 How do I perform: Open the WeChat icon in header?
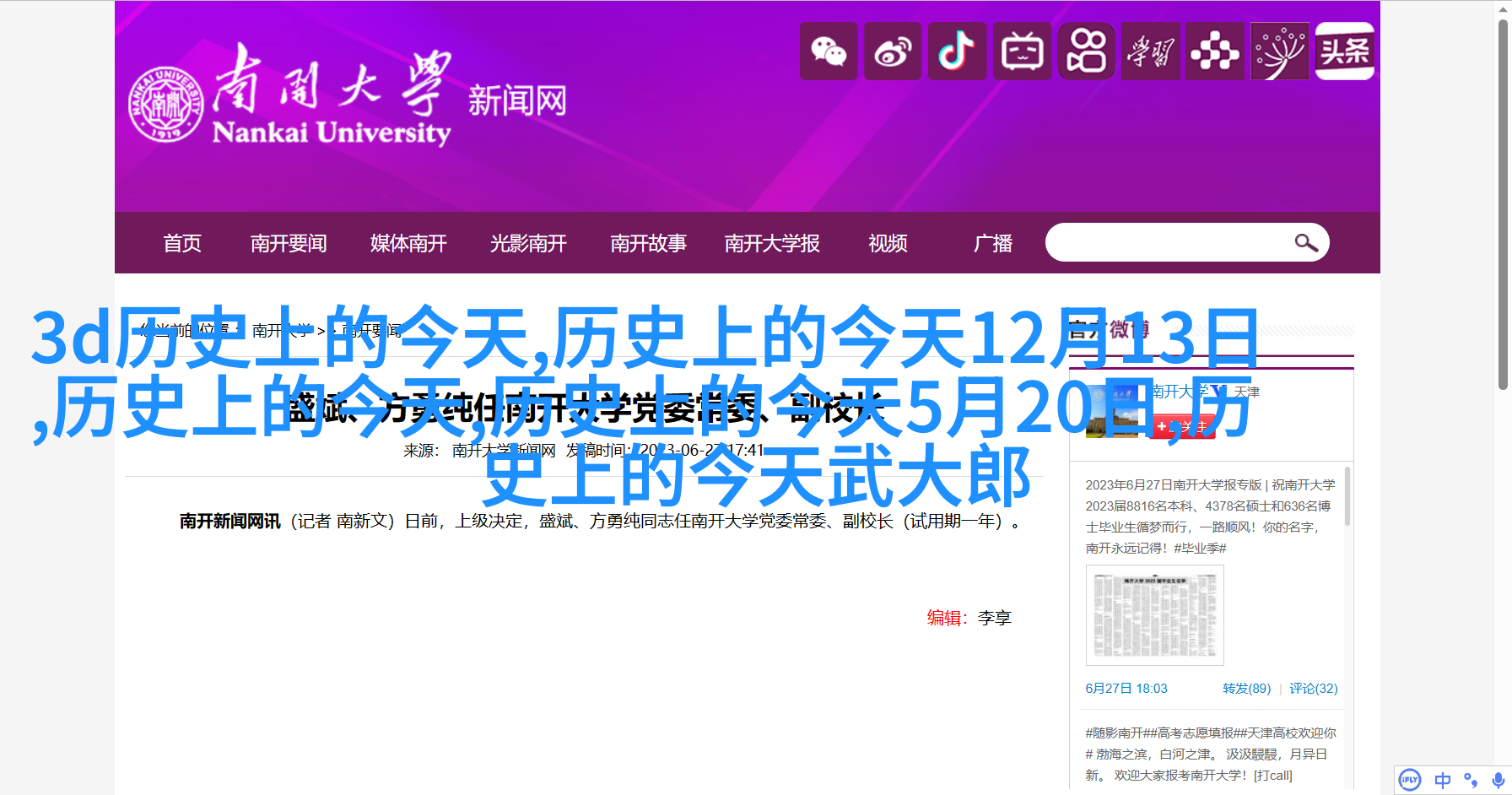click(829, 51)
